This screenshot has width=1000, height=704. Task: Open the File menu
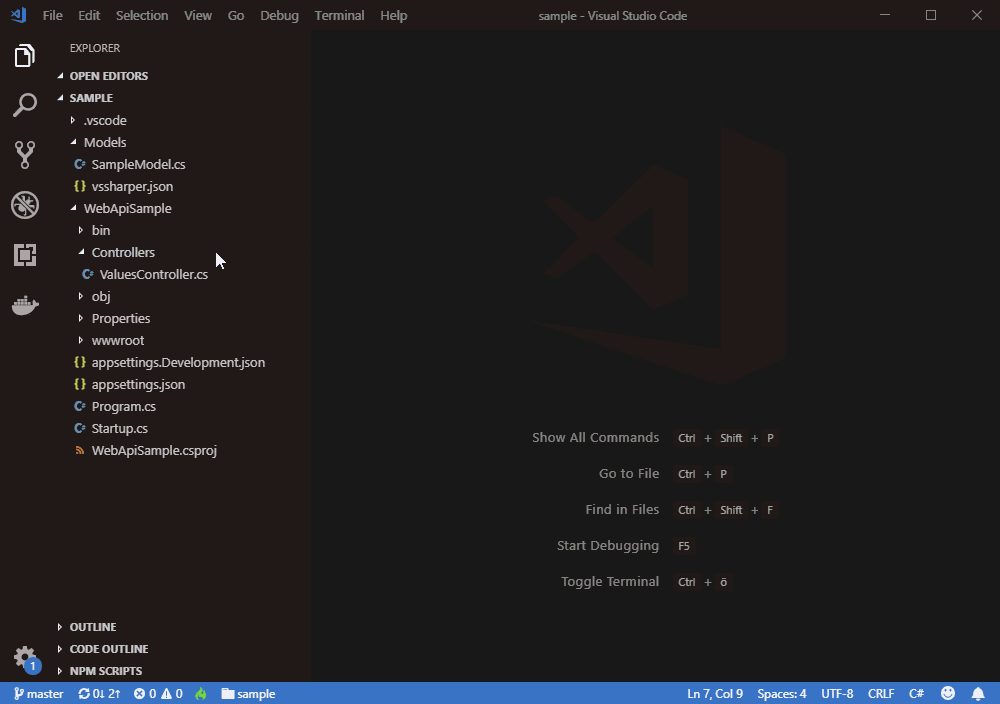pyautogui.click(x=52, y=15)
